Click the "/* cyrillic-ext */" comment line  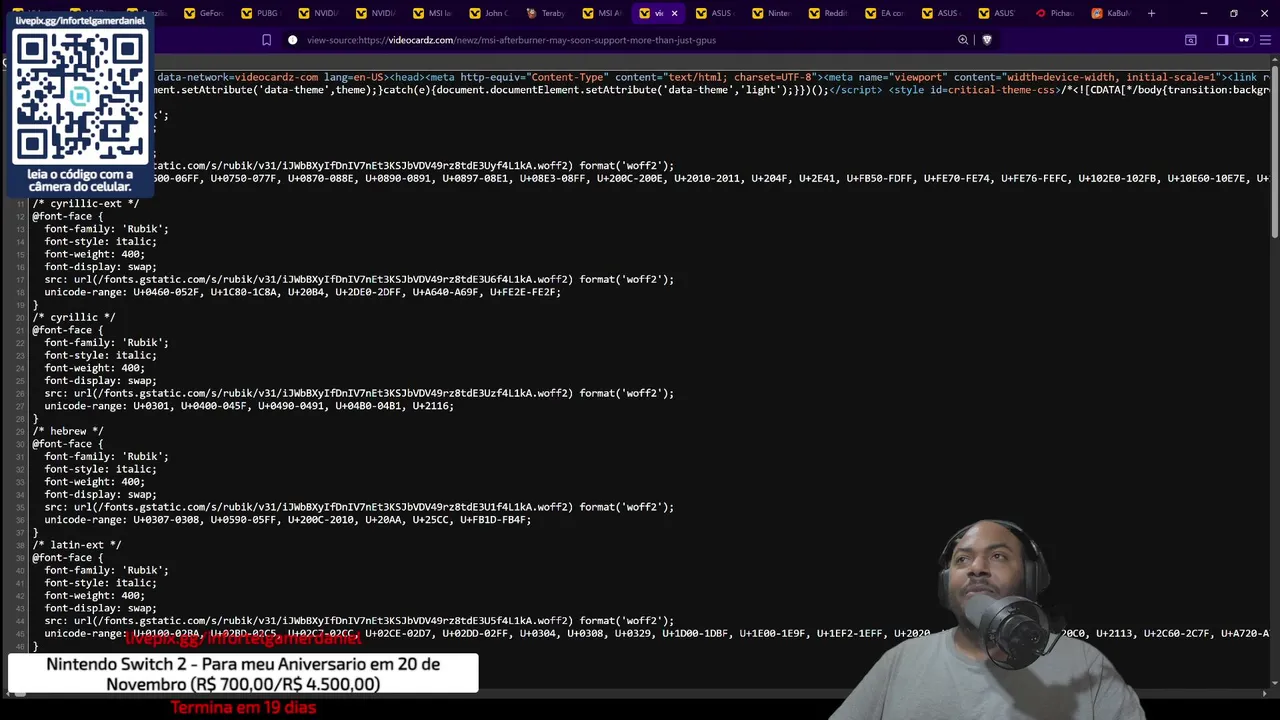pyautogui.click(x=85, y=203)
